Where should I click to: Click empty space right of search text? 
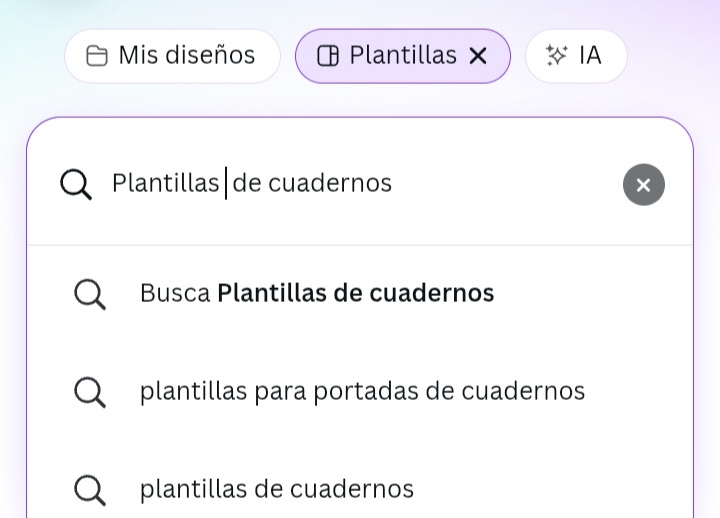pos(503,183)
